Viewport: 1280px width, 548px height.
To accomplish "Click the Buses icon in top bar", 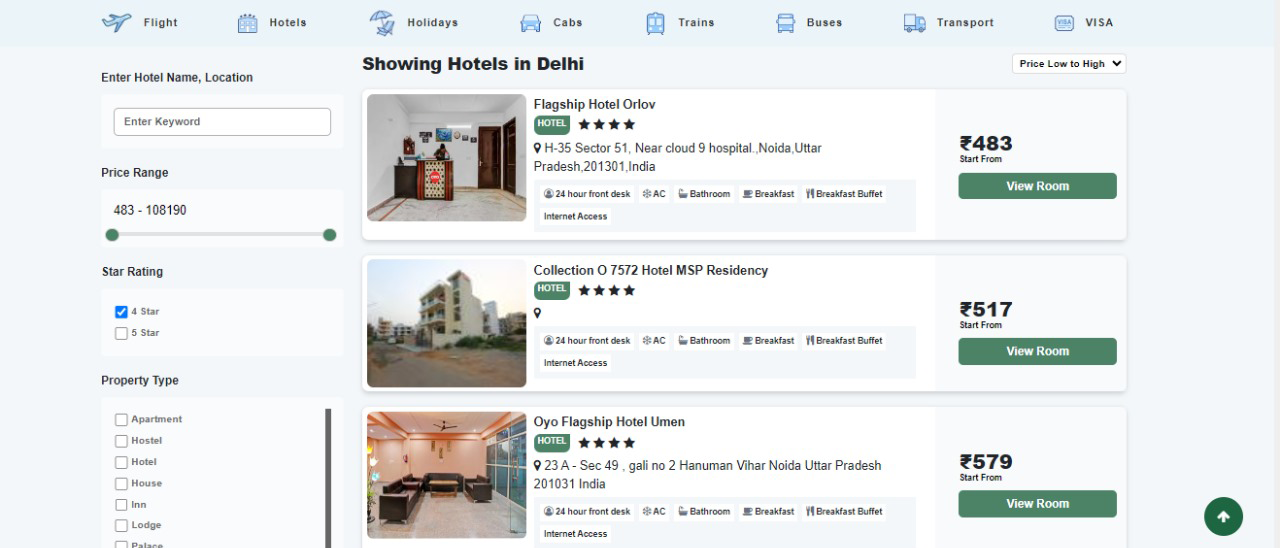I will click(786, 23).
